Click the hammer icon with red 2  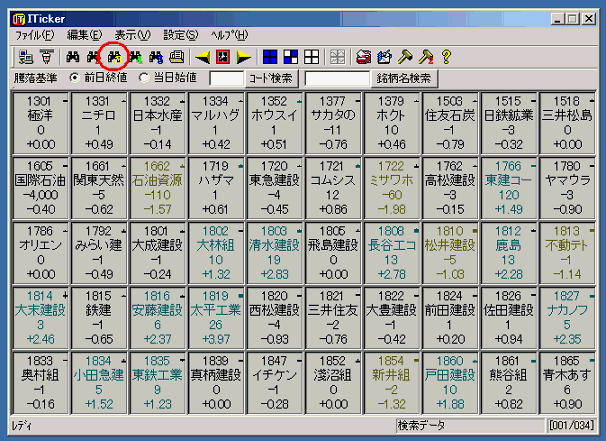pyautogui.click(x=426, y=57)
